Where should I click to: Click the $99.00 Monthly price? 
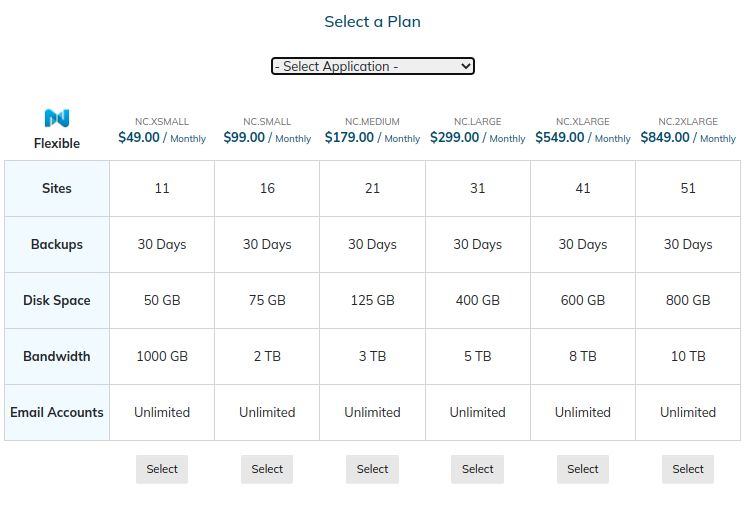(267, 138)
